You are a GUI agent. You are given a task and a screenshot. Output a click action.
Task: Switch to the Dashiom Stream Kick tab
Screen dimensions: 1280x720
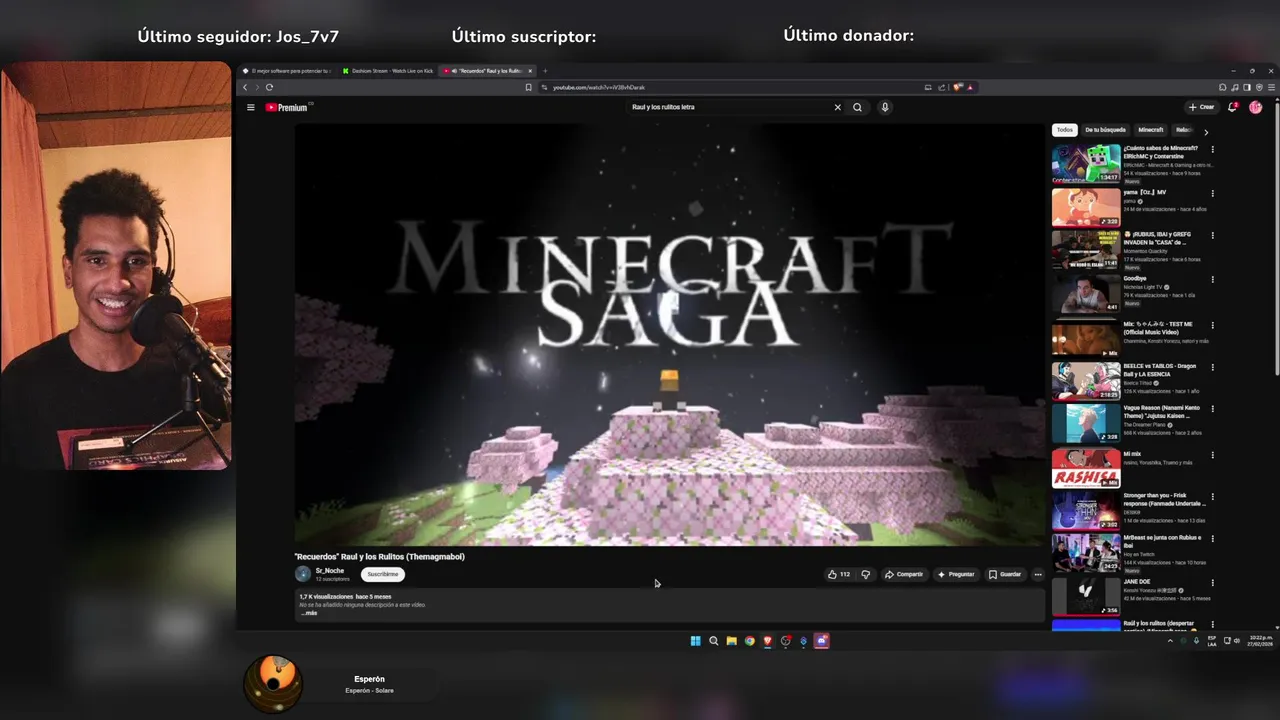pos(386,71)
